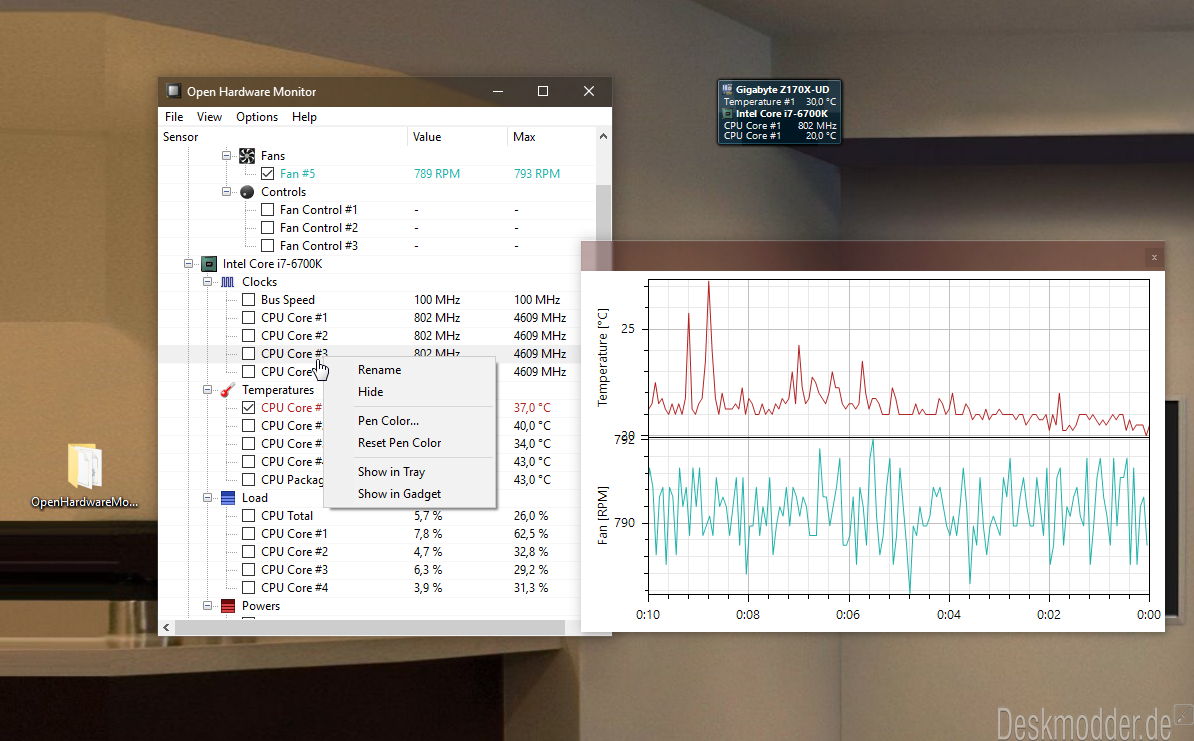Click the Powers category red icon
Screen dimensions: 1194x741
click(x=228, y=606)
